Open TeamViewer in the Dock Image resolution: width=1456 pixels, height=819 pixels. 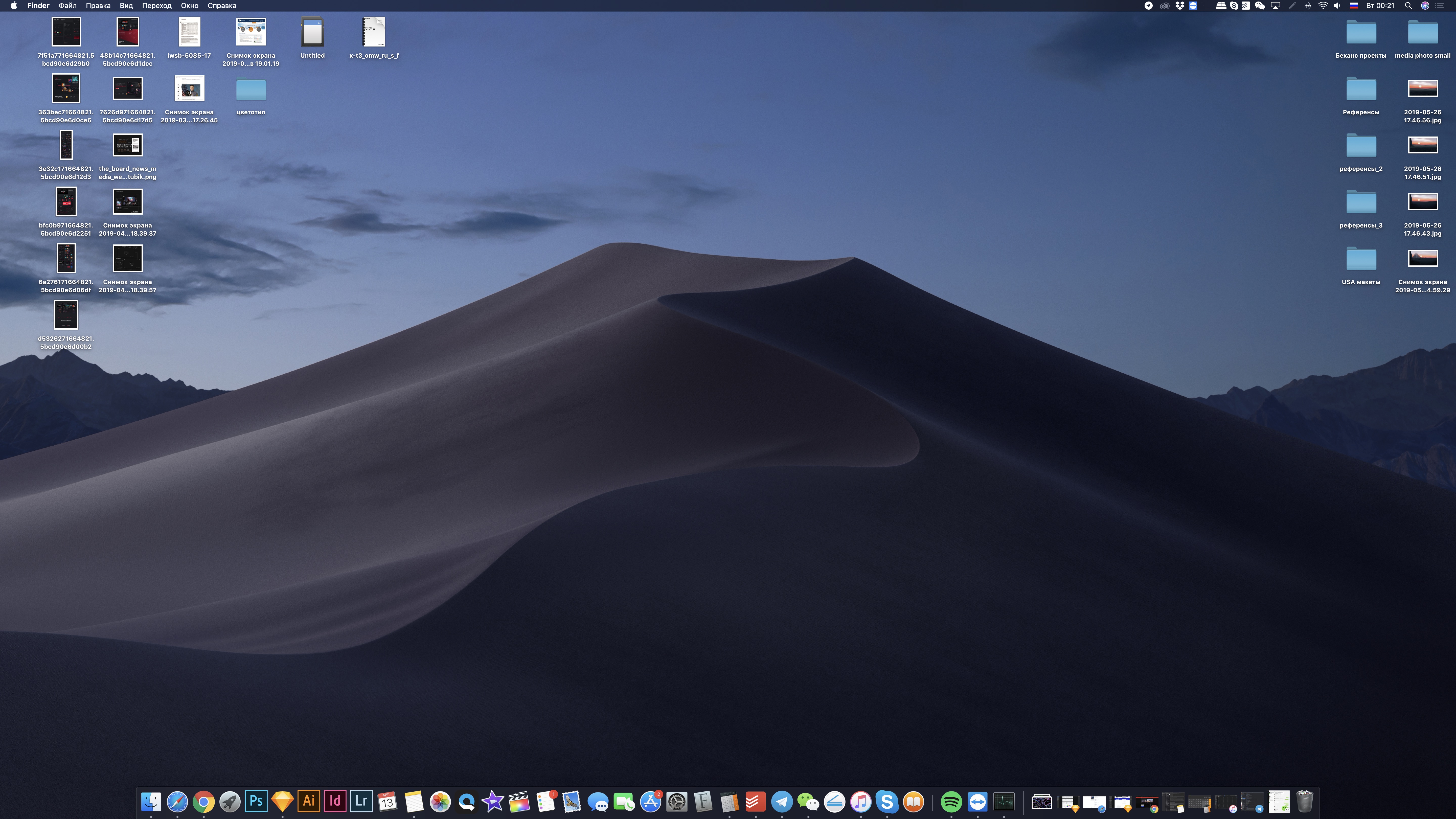[x=978, y=802]
